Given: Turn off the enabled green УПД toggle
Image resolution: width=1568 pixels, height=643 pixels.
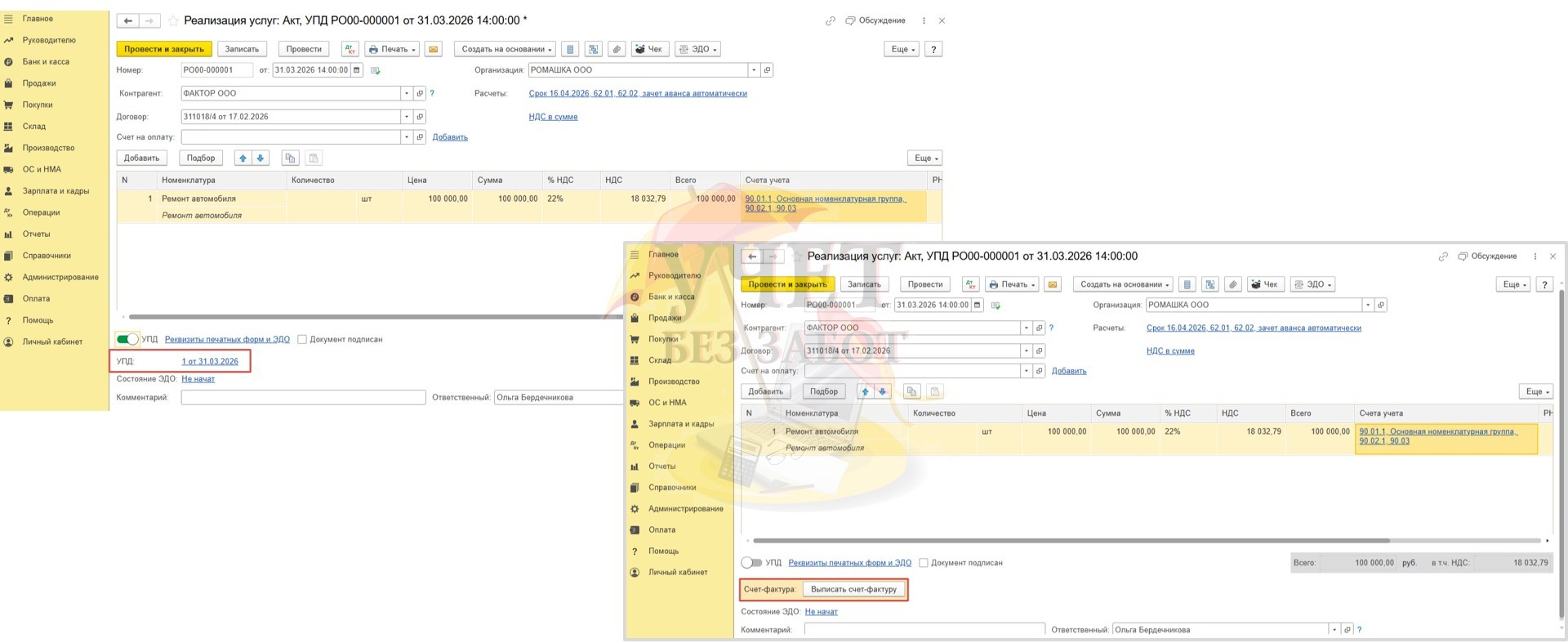Looking at the screenshot, I should pyautogui.click(x=127, y=339).
